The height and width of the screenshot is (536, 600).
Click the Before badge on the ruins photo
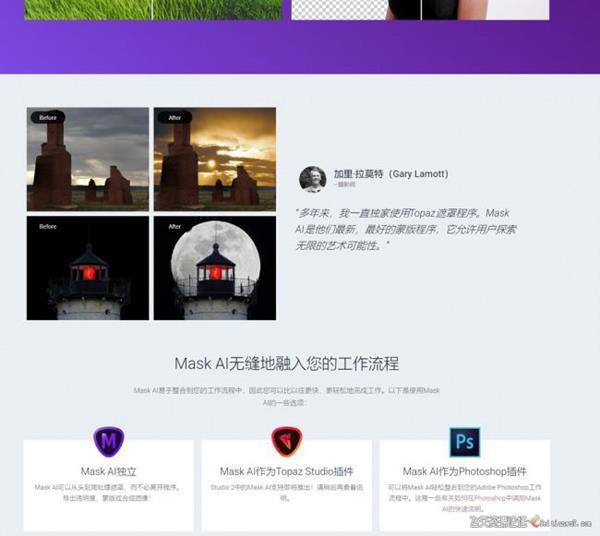coord(47,117)
